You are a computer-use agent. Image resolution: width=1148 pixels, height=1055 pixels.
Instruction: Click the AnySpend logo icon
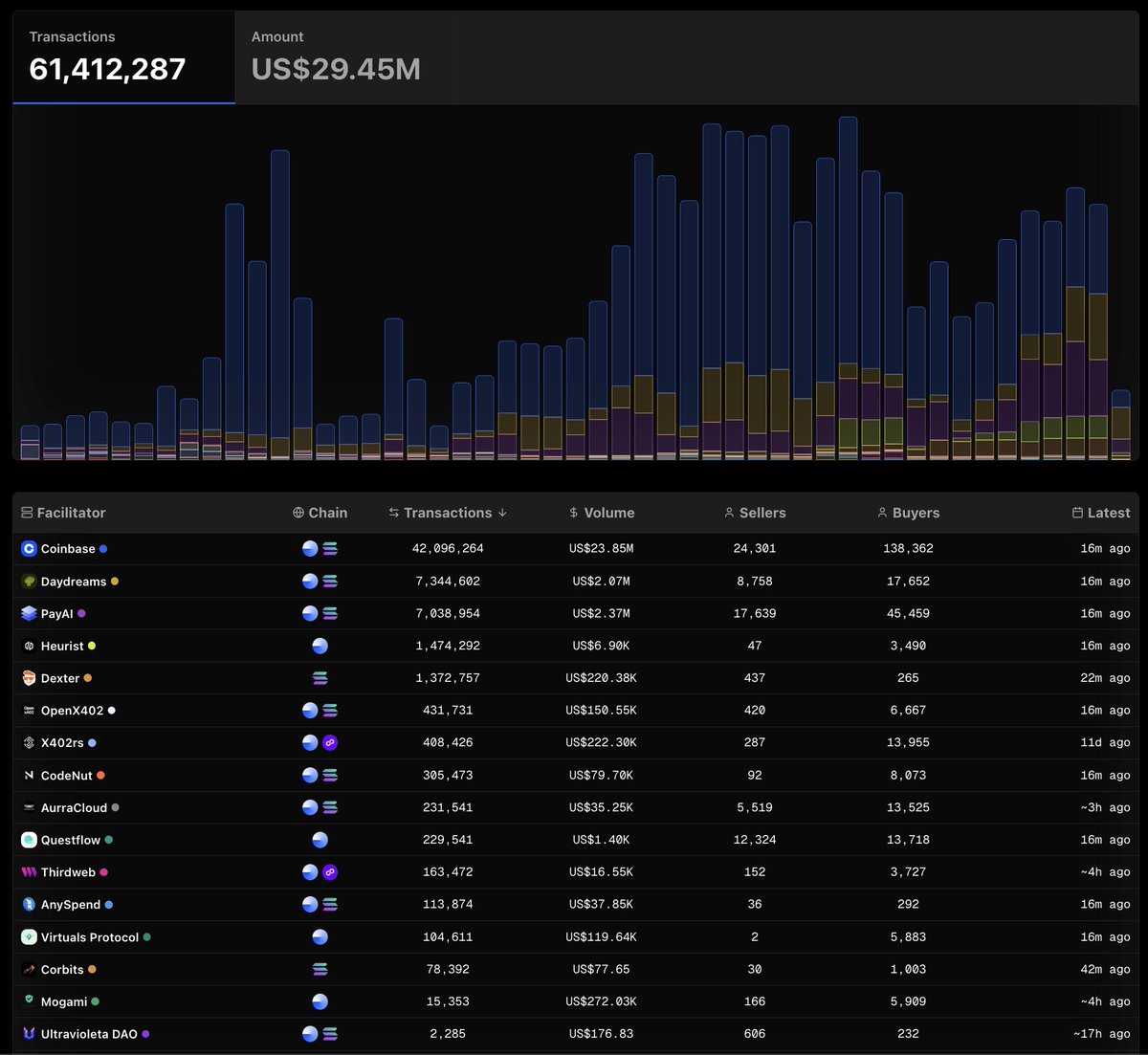tap(29, 905)
